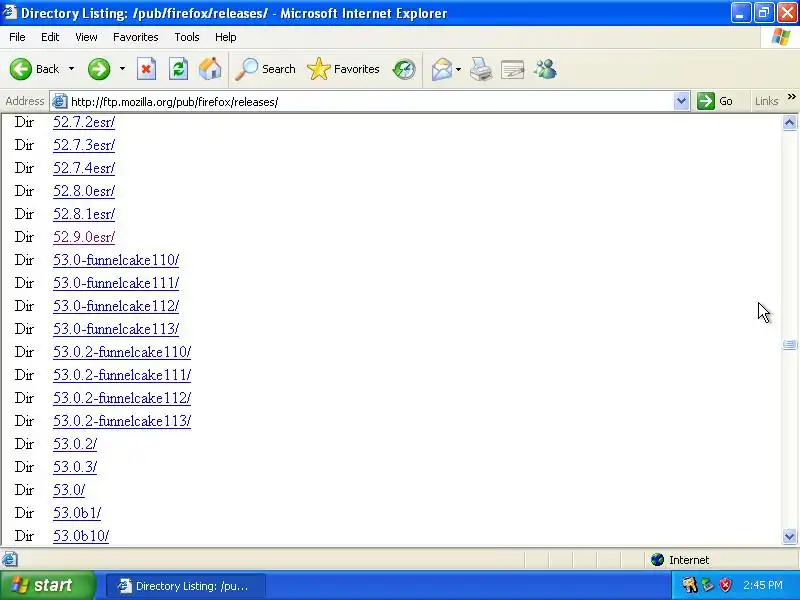Open the 52.7.4esr/ directory link
The height and width of the screenshot is (600, 800).
84,168
